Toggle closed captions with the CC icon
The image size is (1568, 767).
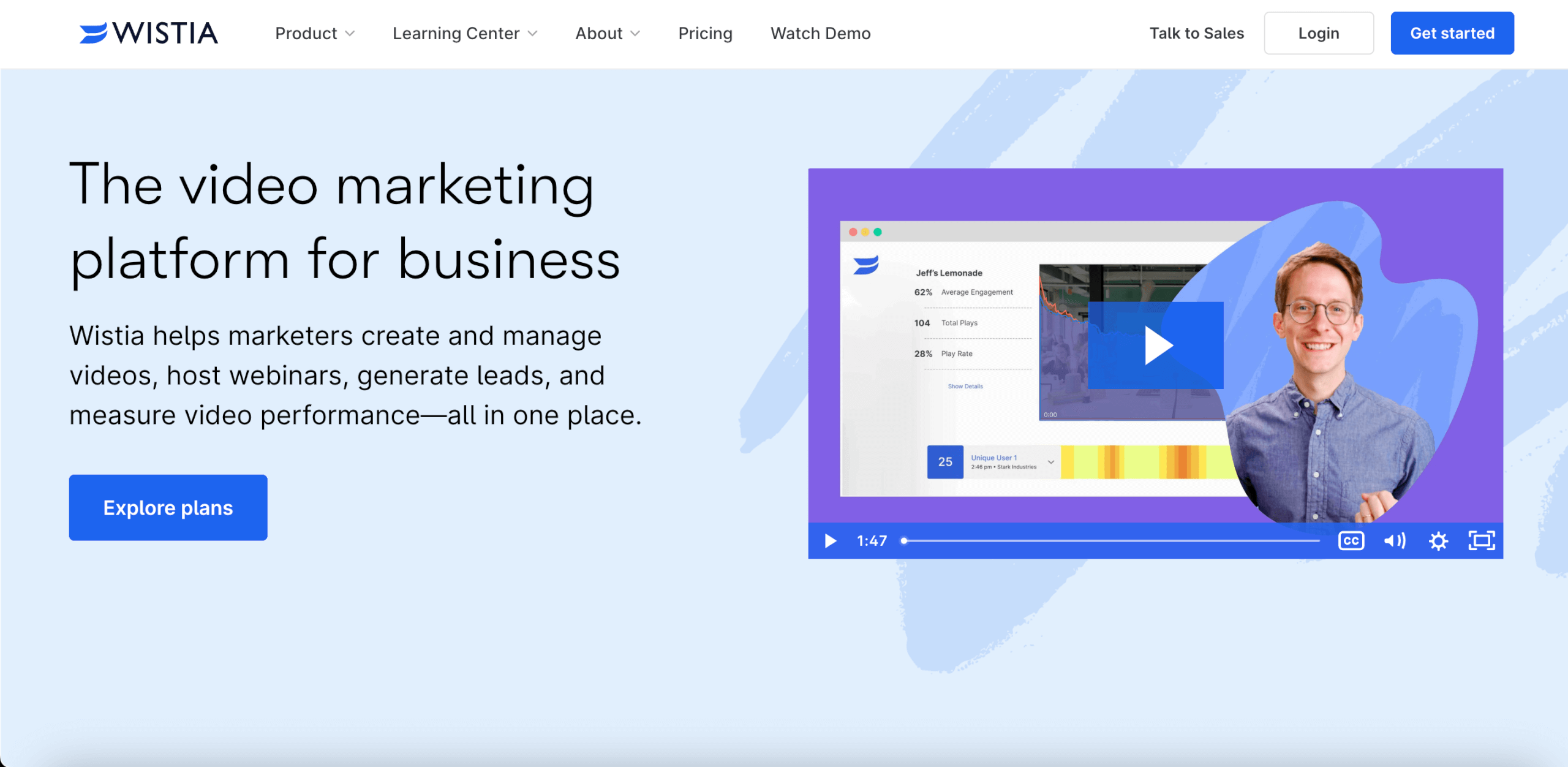pos(1351,541)
